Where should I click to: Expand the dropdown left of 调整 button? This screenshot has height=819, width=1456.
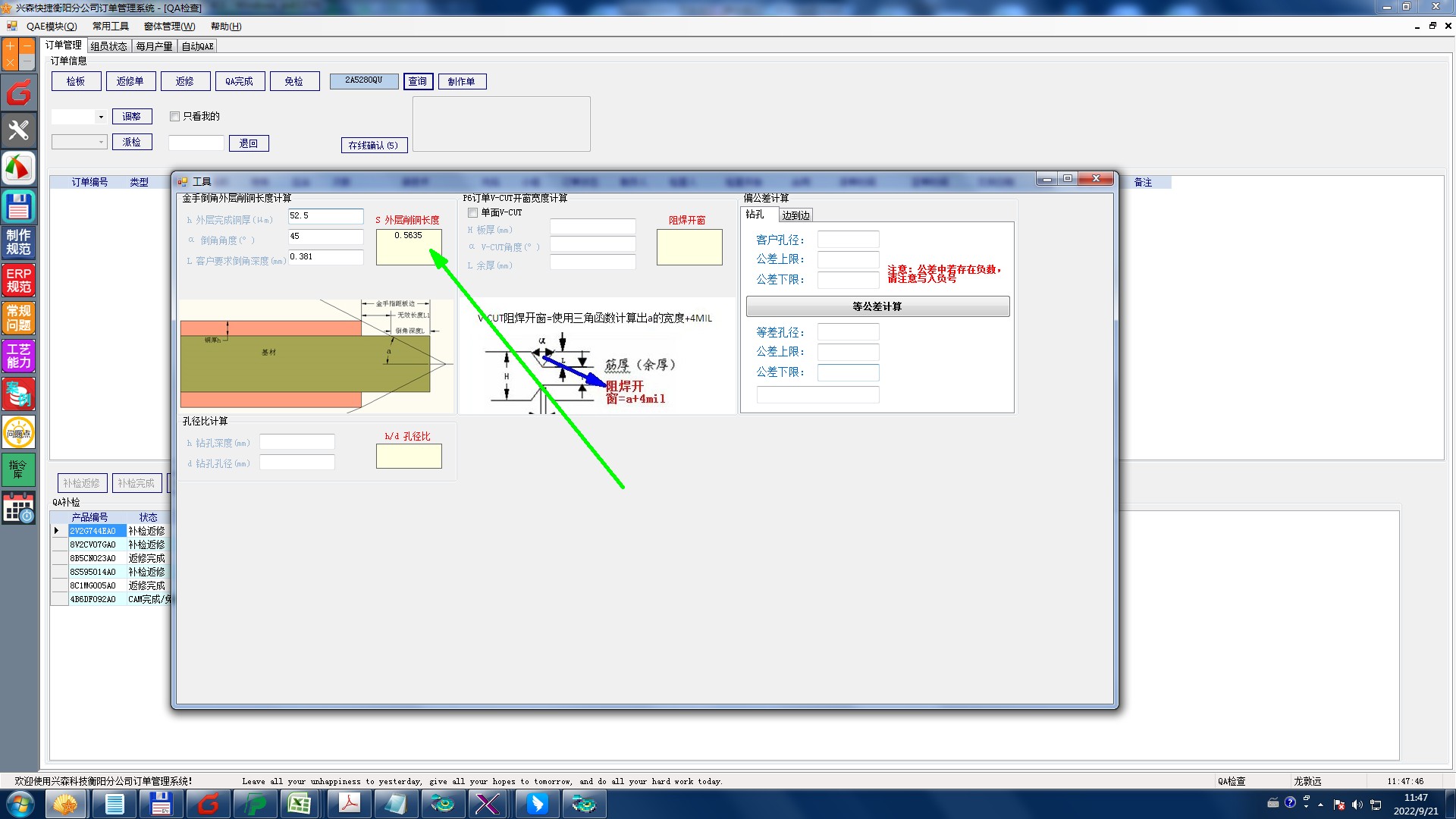101,117
